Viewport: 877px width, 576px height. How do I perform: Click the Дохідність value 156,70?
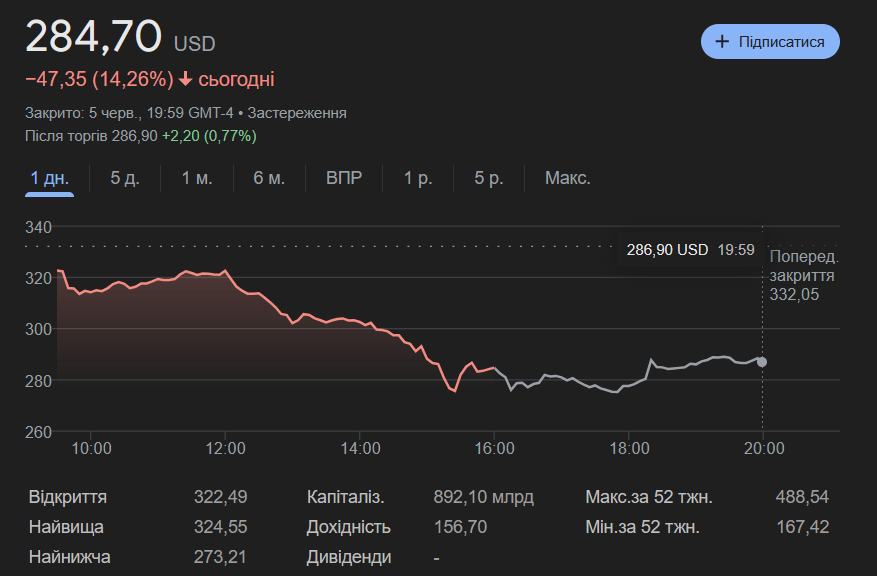[460, 527]
